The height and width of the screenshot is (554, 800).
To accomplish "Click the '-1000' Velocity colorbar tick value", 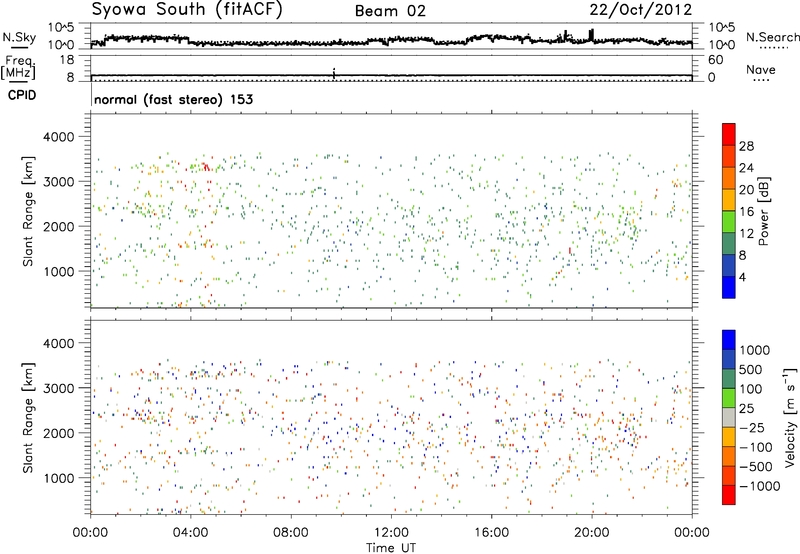I will coord(760,486).
